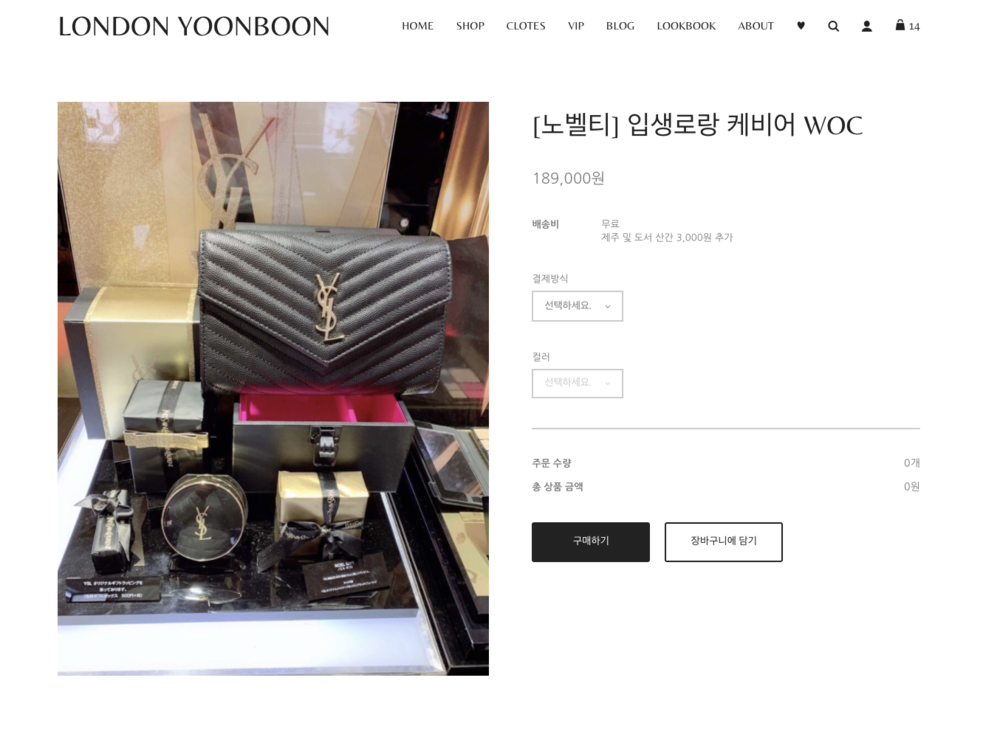Open the BLOG page
This screenshot has height=748, width=1000.
coord(620,26)
